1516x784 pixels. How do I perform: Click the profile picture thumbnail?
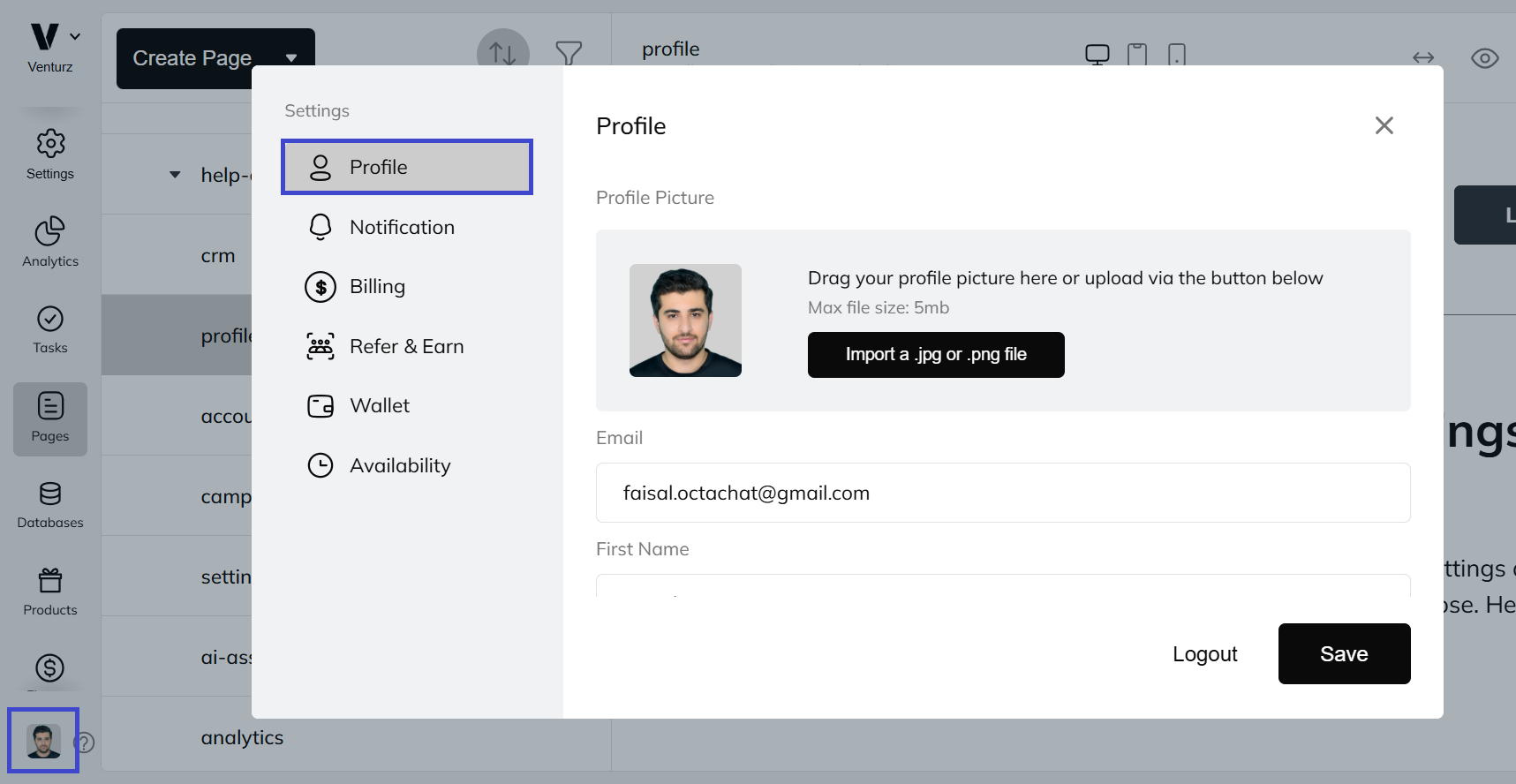685,320
